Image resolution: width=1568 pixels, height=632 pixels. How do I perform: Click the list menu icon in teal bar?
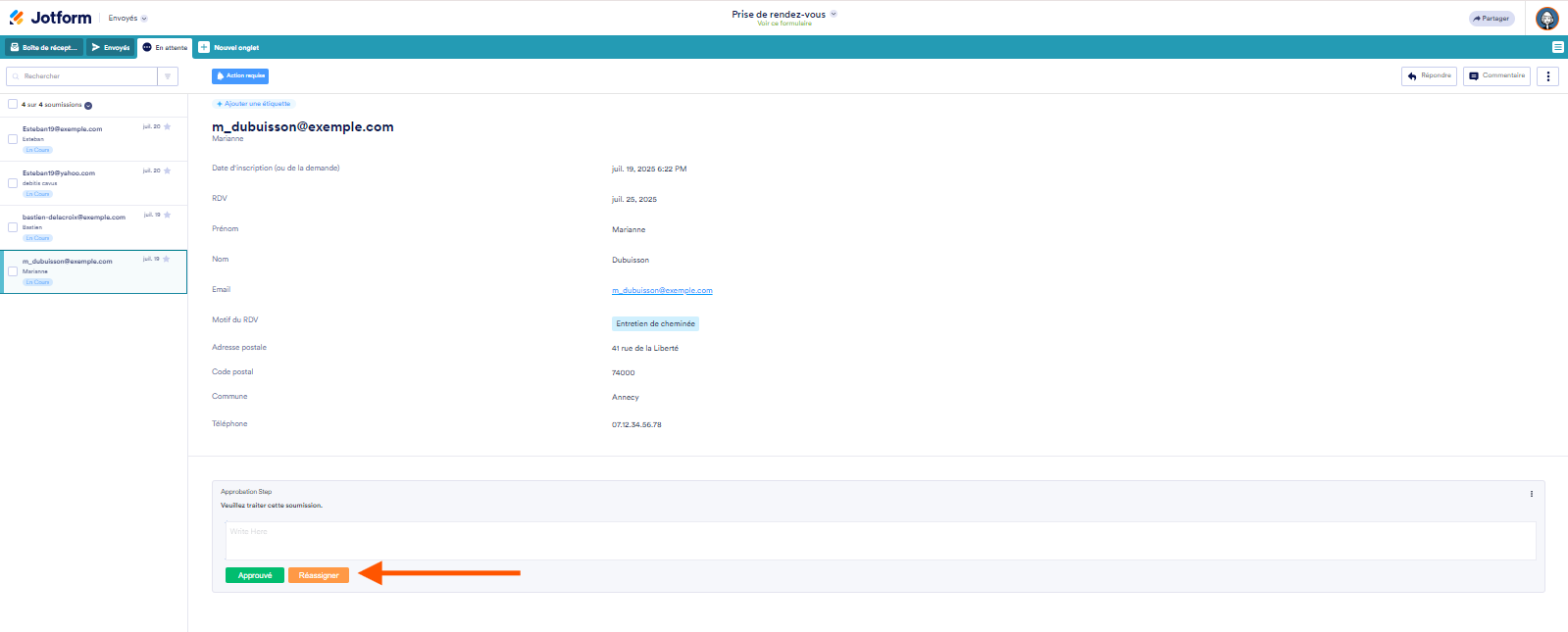point(1557,47)
